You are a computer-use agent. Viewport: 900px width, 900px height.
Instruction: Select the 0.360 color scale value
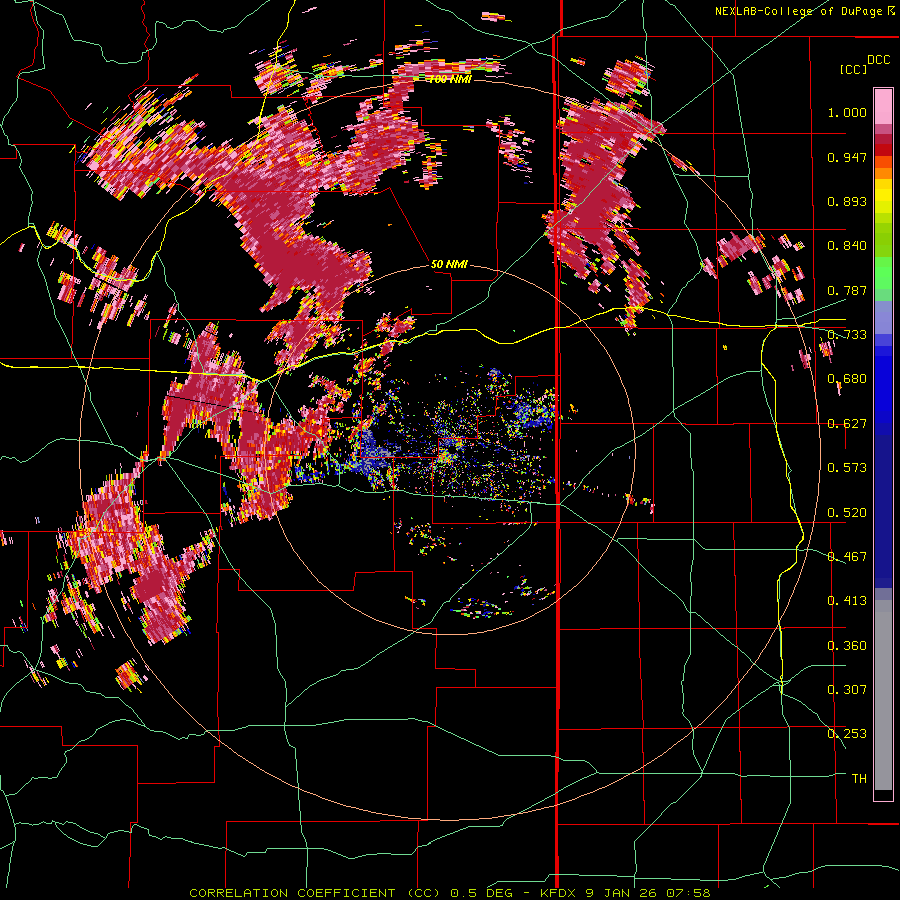coord(847,646)
